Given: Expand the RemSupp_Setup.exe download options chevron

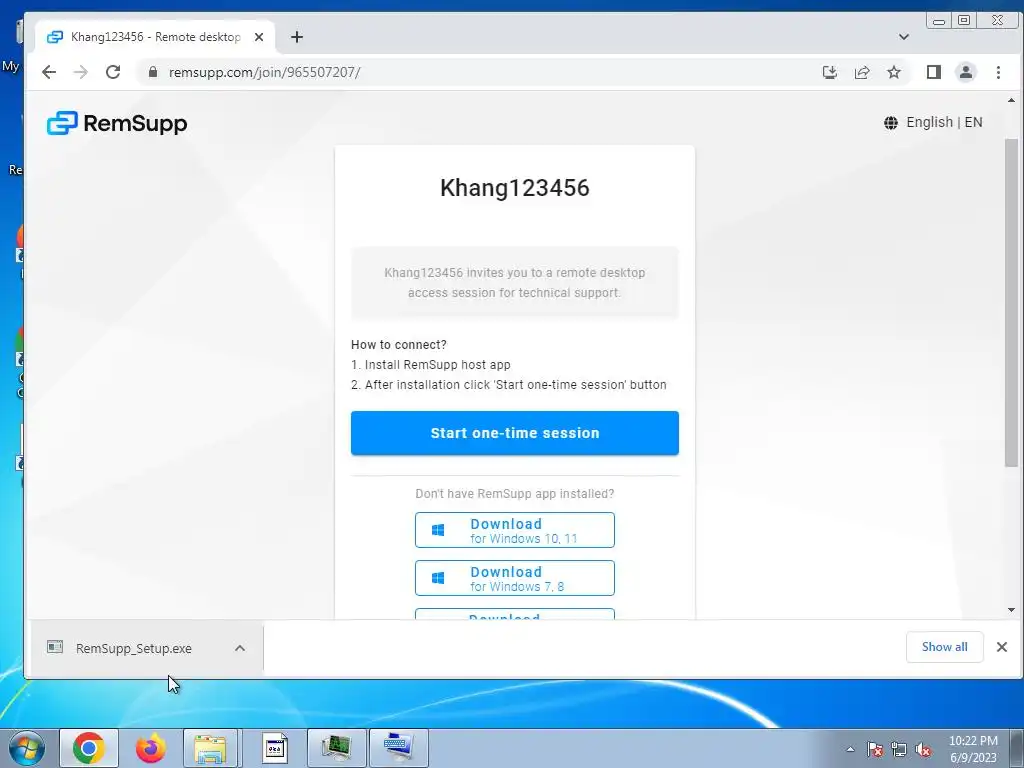Looking at the screenshot, I should point(240,648).
